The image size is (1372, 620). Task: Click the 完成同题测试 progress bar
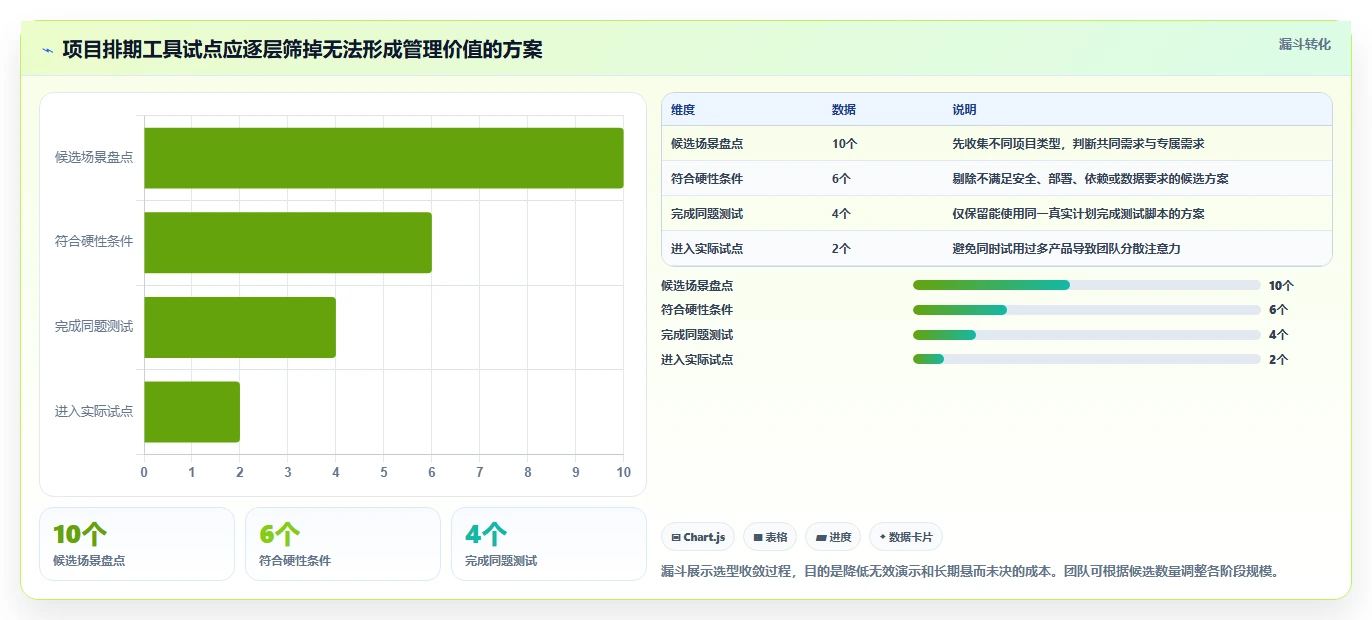[1087, 335]
